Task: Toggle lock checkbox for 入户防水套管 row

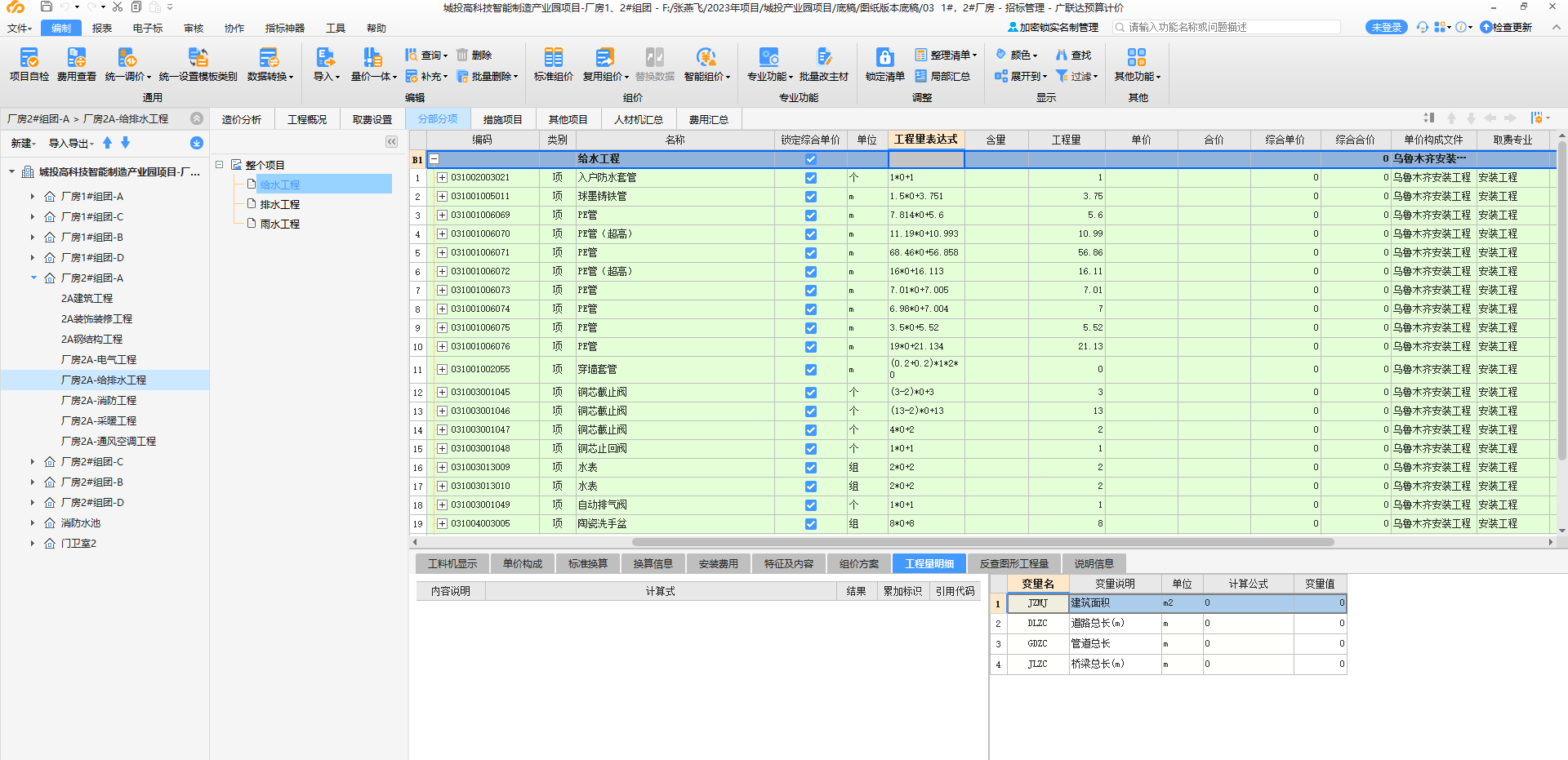Action: coord(811,177)
